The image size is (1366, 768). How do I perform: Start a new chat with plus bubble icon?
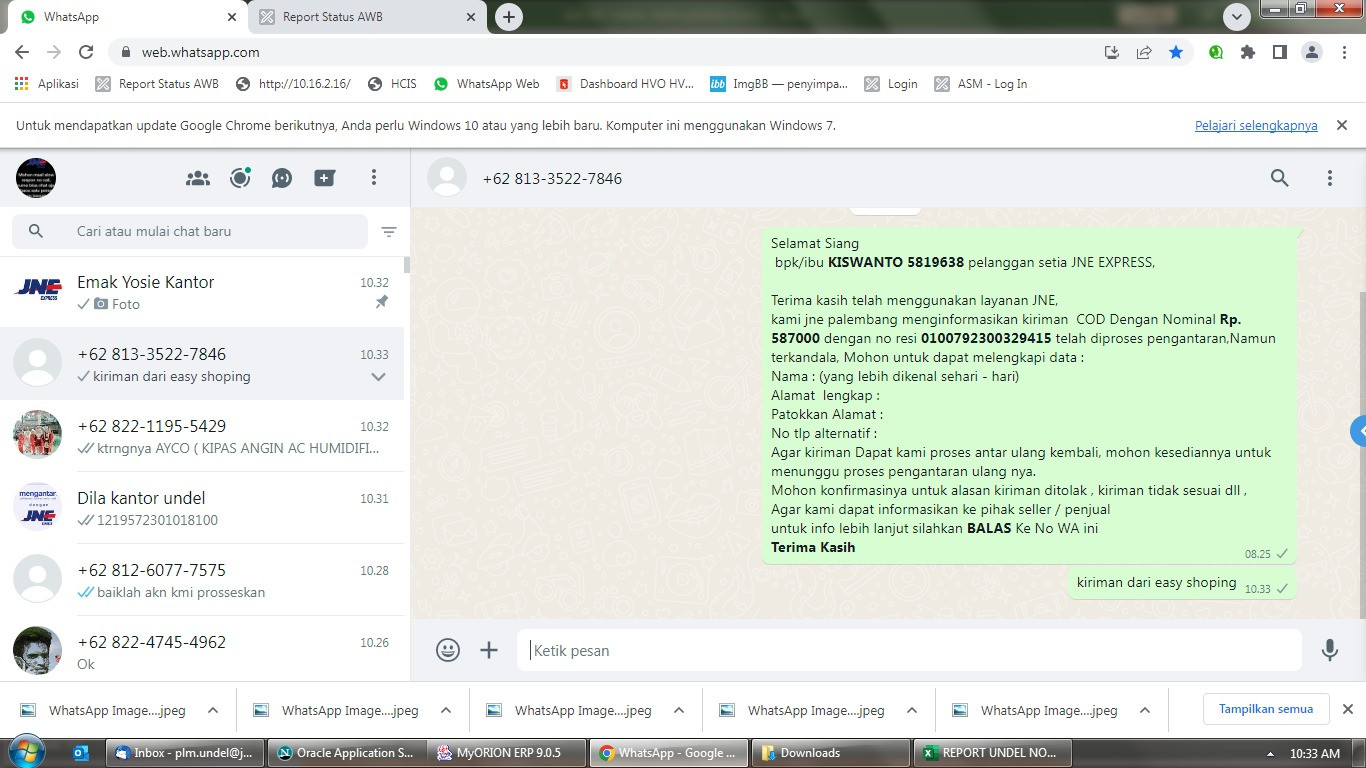coord(324,178)
